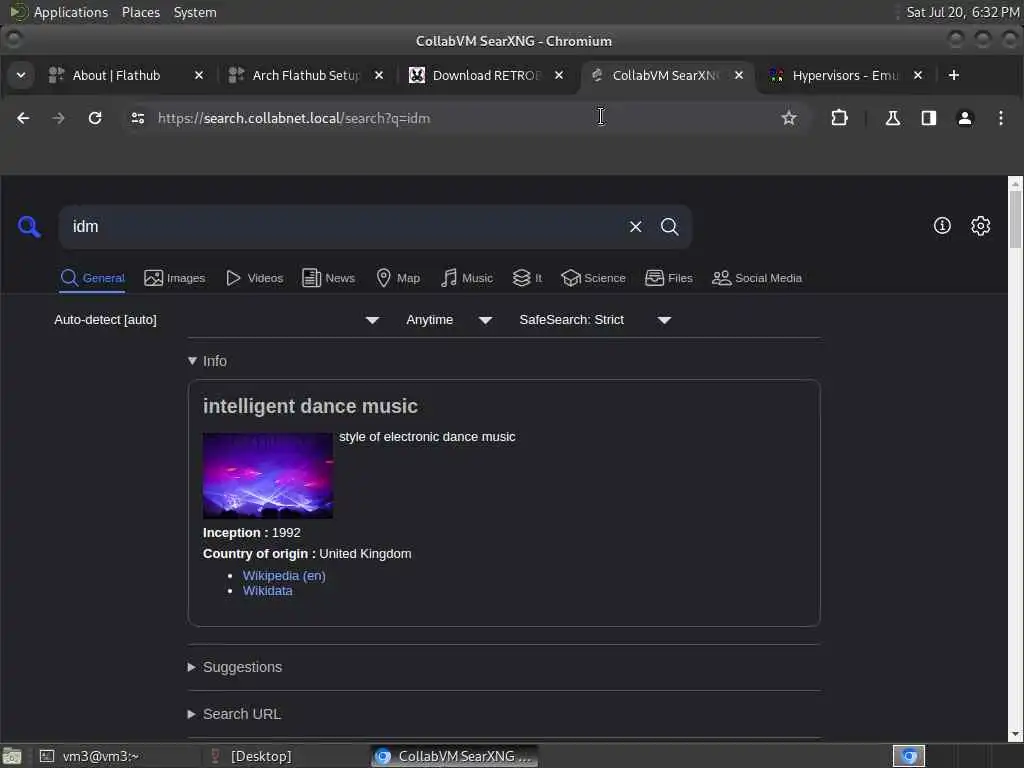This screenshot has width=1024, height=768.
Task: Open the Auto-detect language dropdown
Action: click(x=216, y=320)
